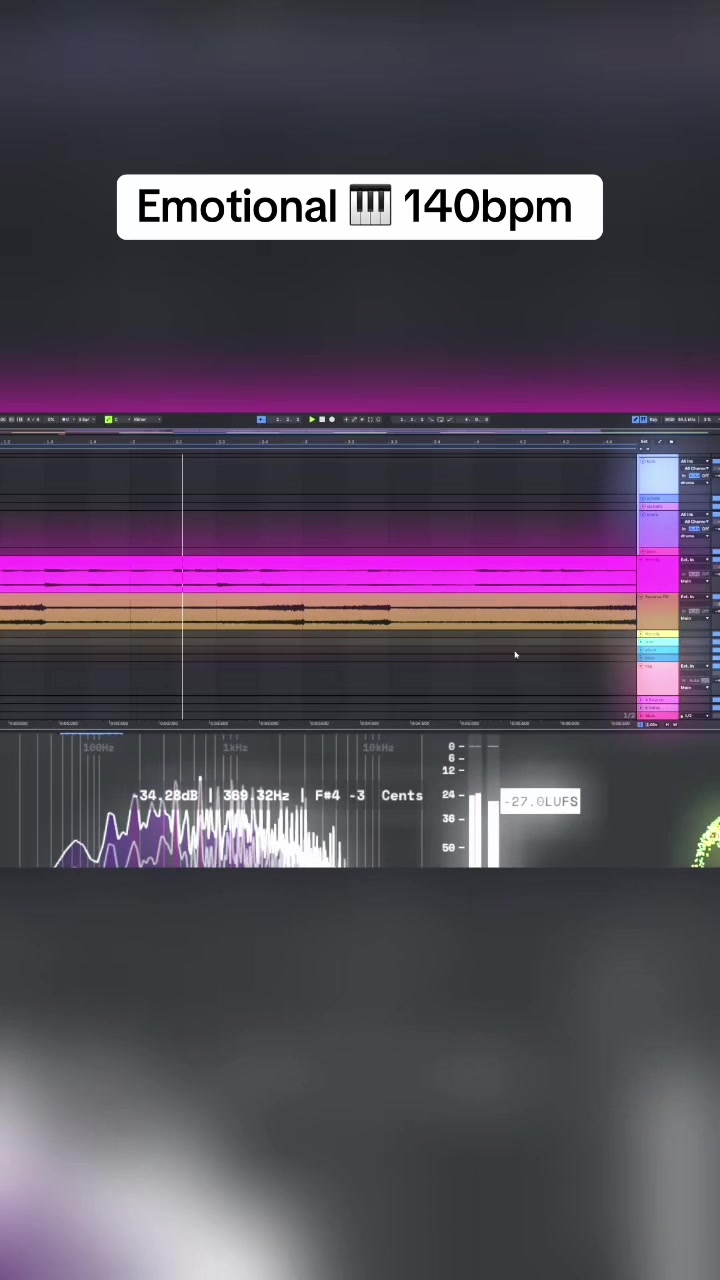The width and height of the screenshot is (720, 1280).
Task: Open rap track's Main output dropdown
Action: tap(695, 688)
